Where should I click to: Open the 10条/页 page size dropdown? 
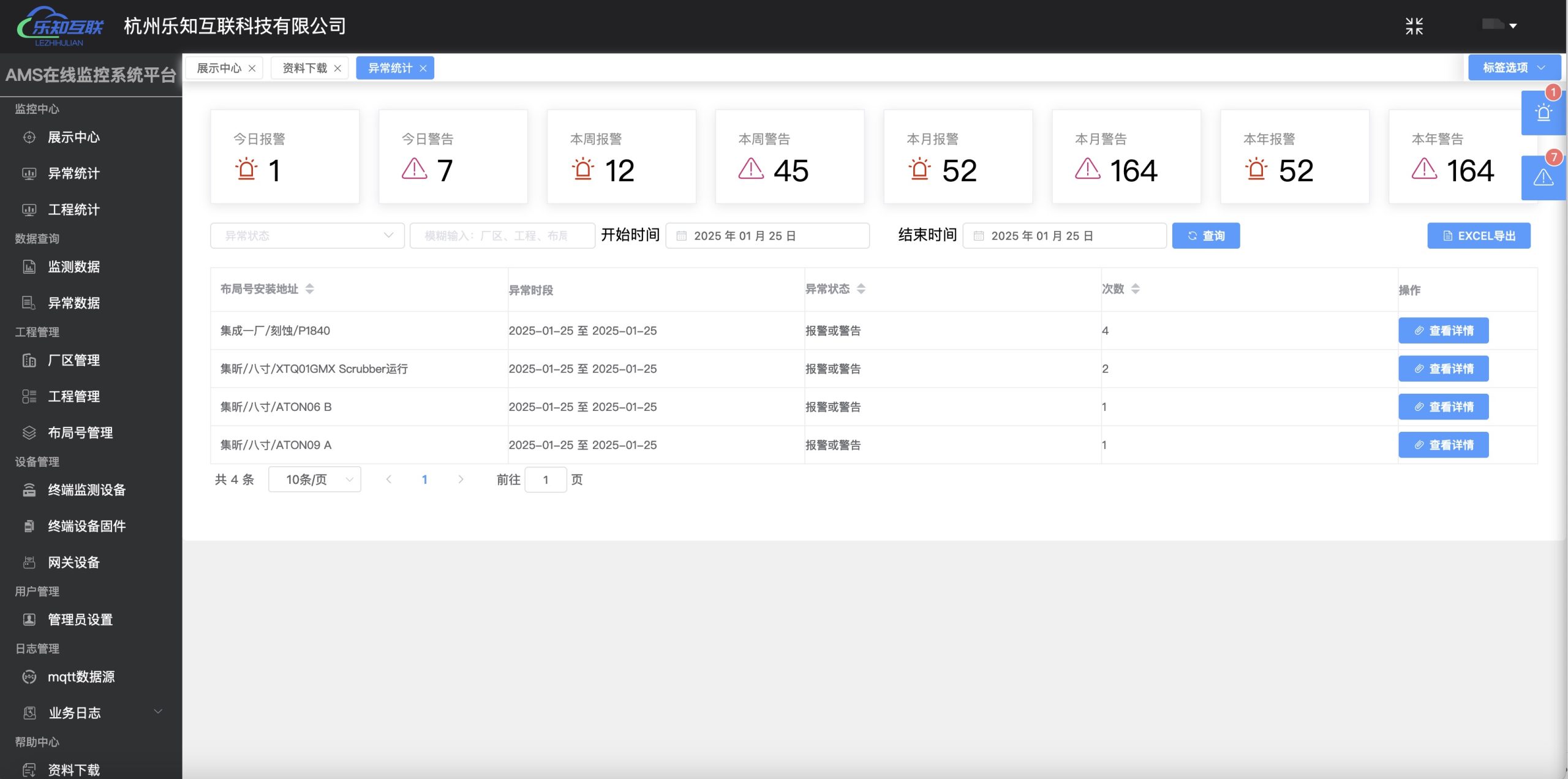point(315,480)
